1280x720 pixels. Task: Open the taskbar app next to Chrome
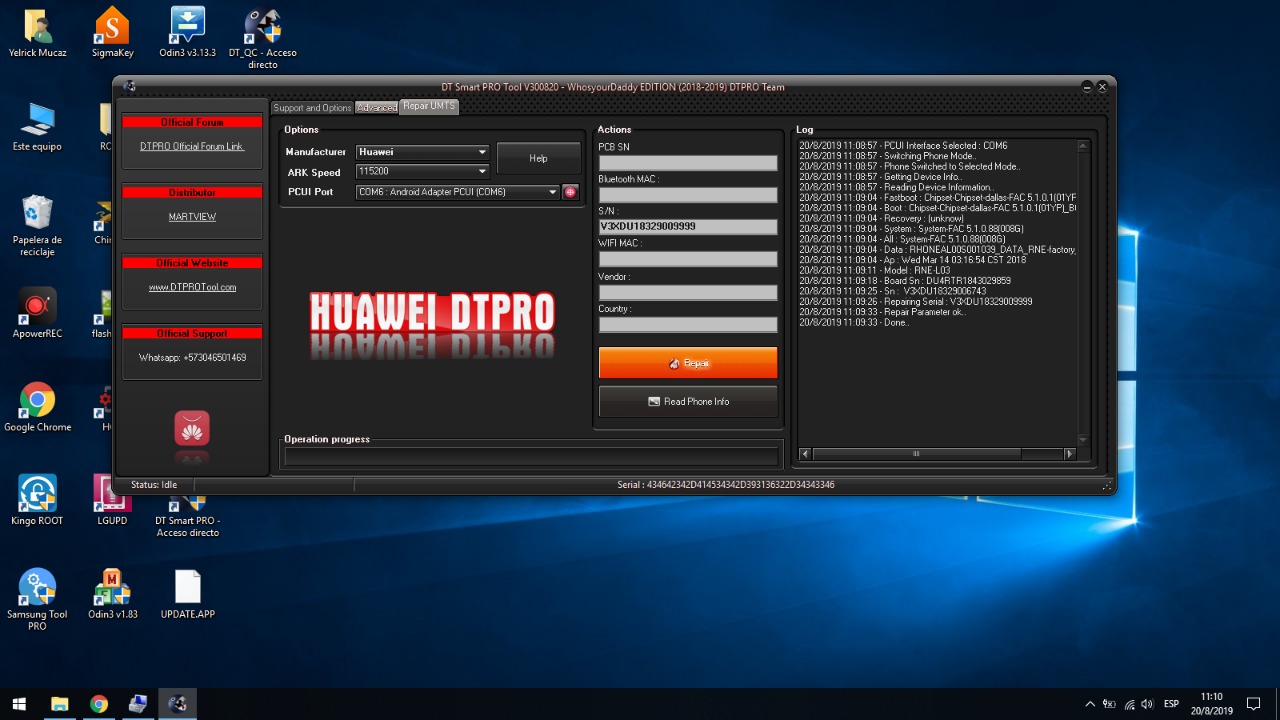pyautogui.click(x=138, y=704)
